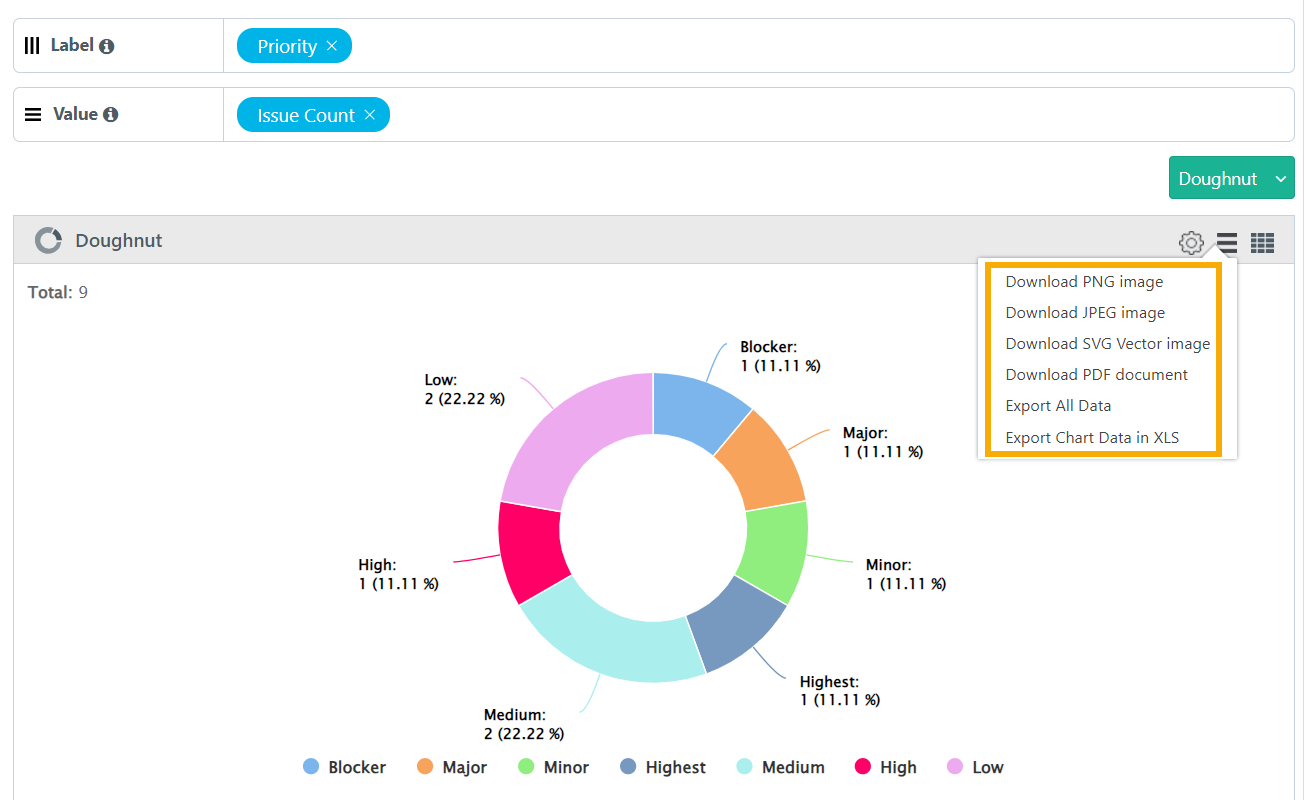The height and width of the screenshot is (800, 1305).
Task: Click the doughnut icon in panel header
Action: click(x=48, y=241)
